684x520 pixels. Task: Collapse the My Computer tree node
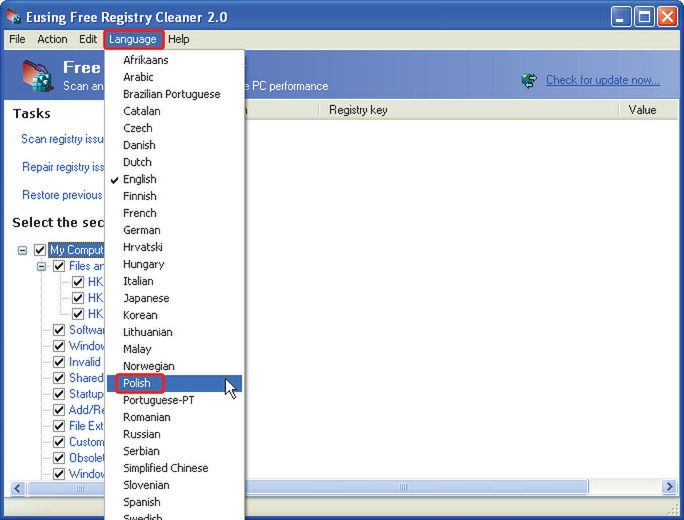pyautogui.click(x=22, y=250)
